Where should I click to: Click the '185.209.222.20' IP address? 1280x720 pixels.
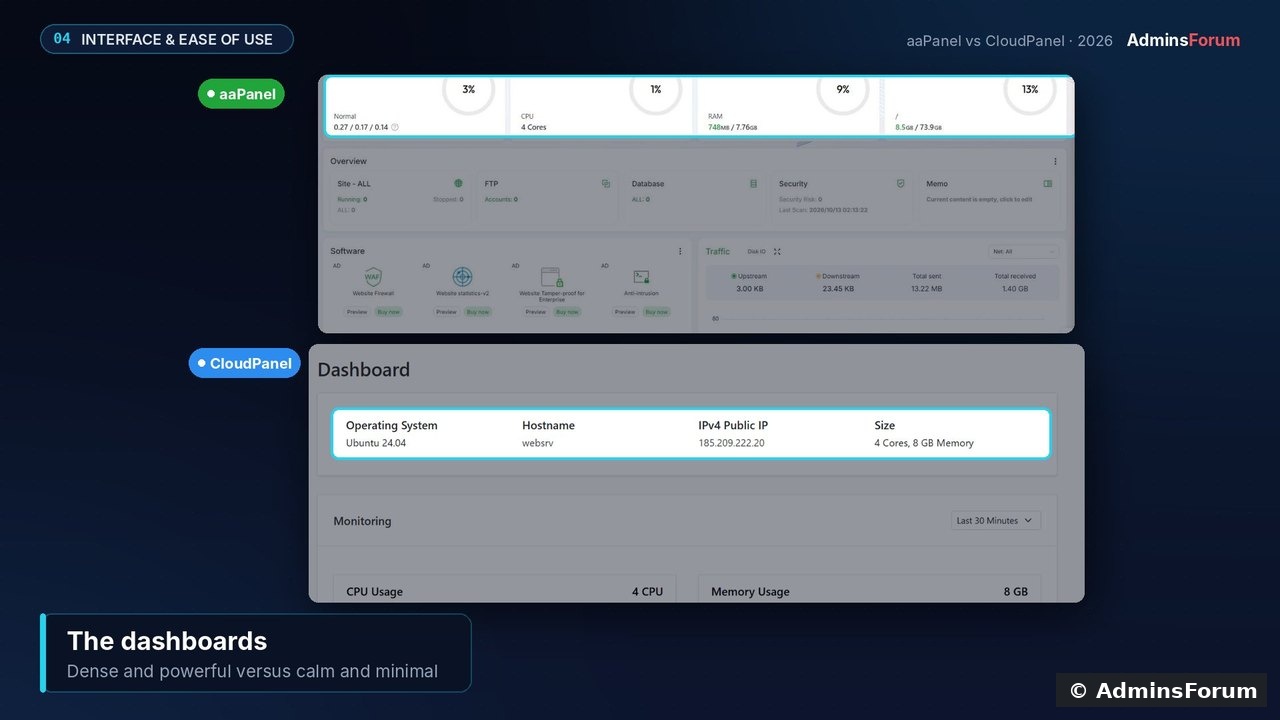[731, 443]
